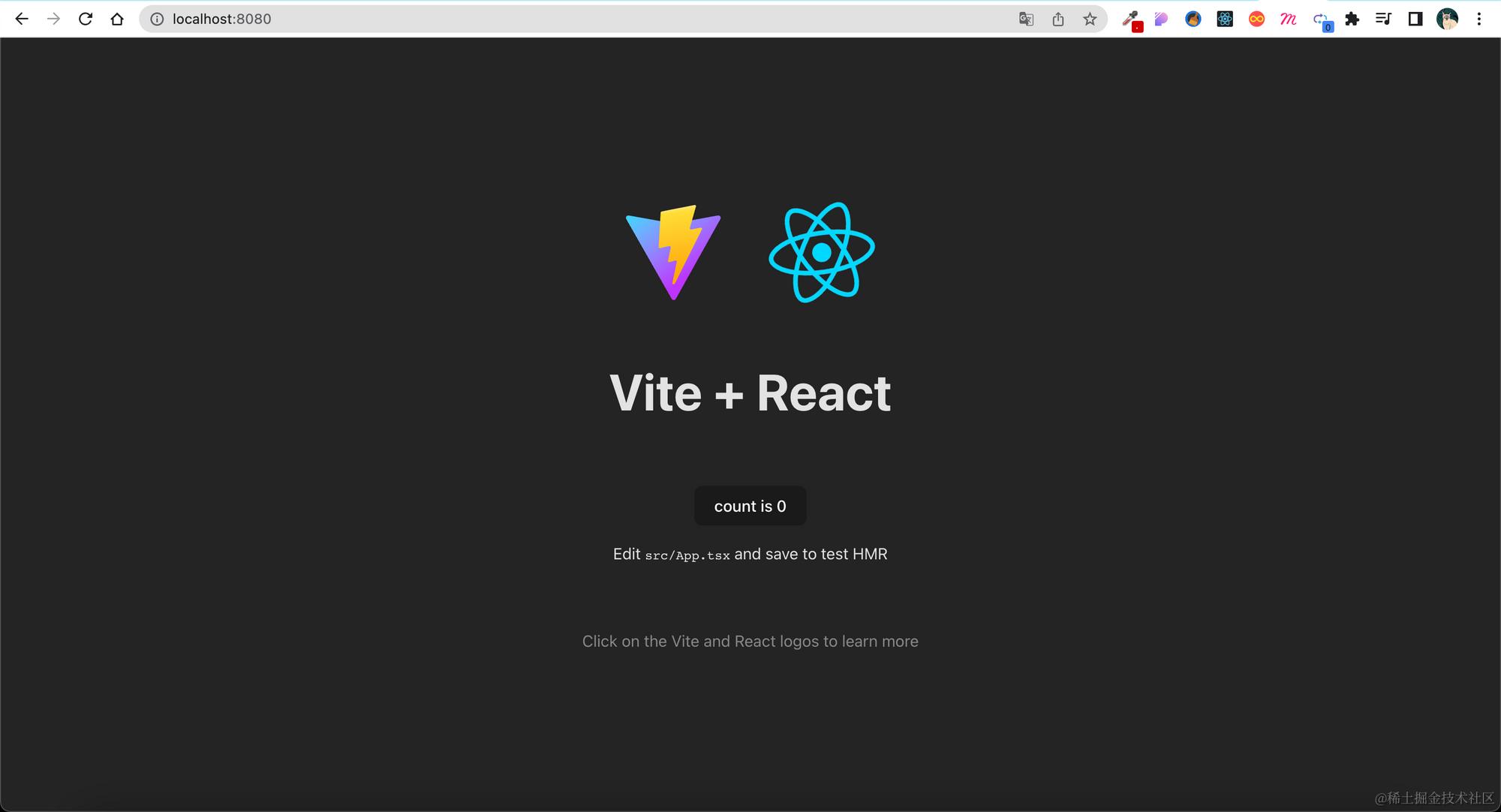Open React Developer Tools extension
Screen dimensions: 1501x812
click(x=1225, y=19)
